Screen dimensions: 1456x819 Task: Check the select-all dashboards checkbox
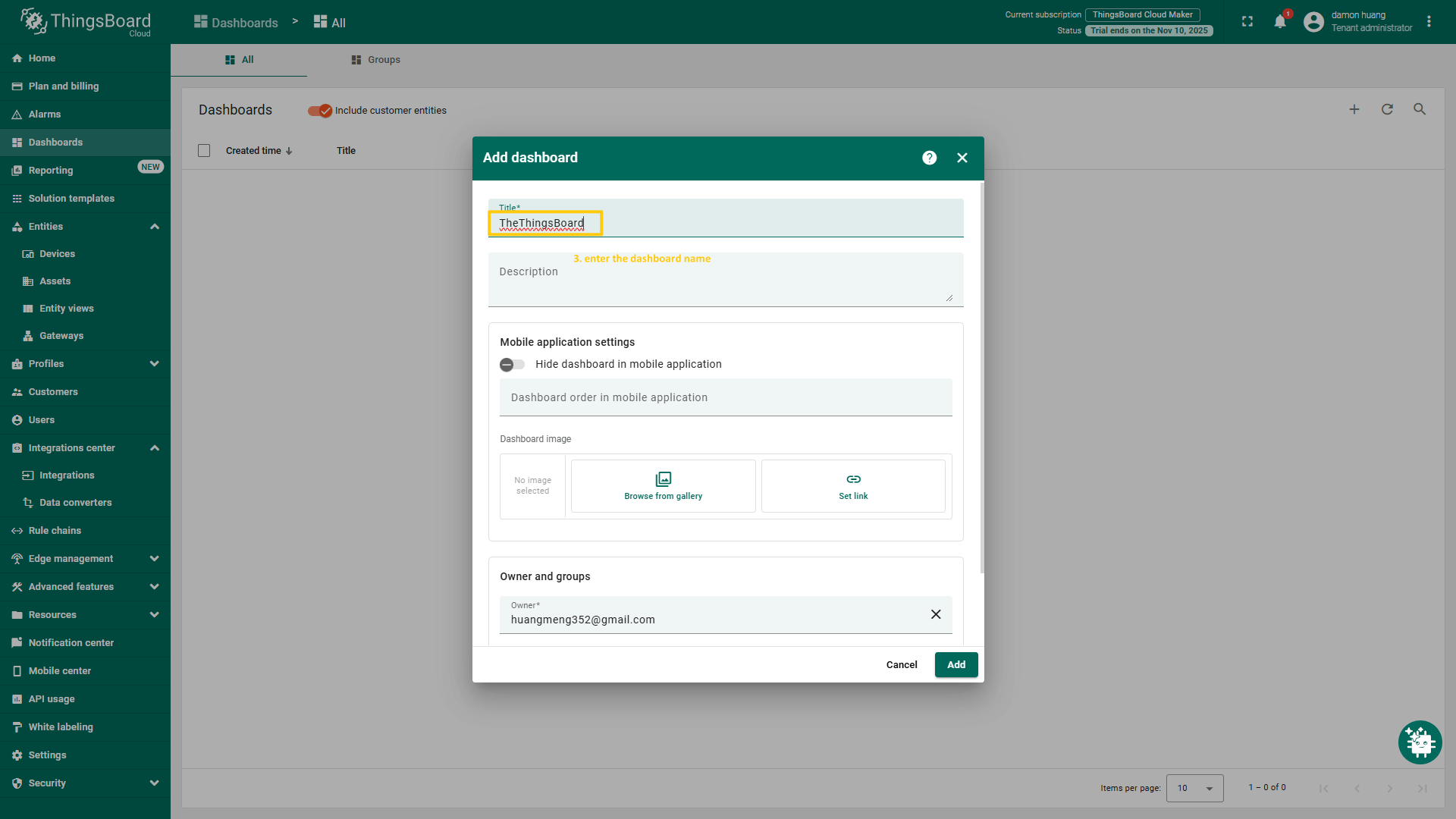point(204,151)
